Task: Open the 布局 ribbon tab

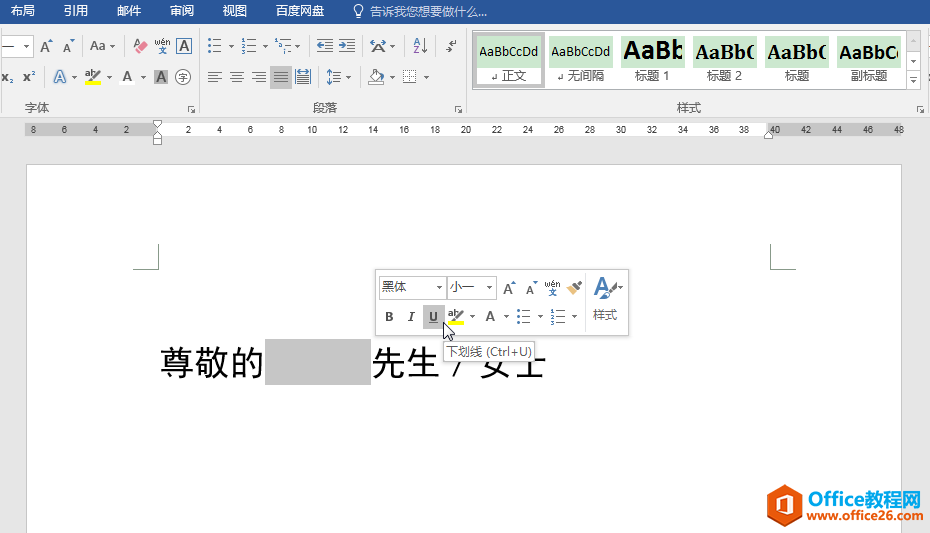Action: (23, 11)
